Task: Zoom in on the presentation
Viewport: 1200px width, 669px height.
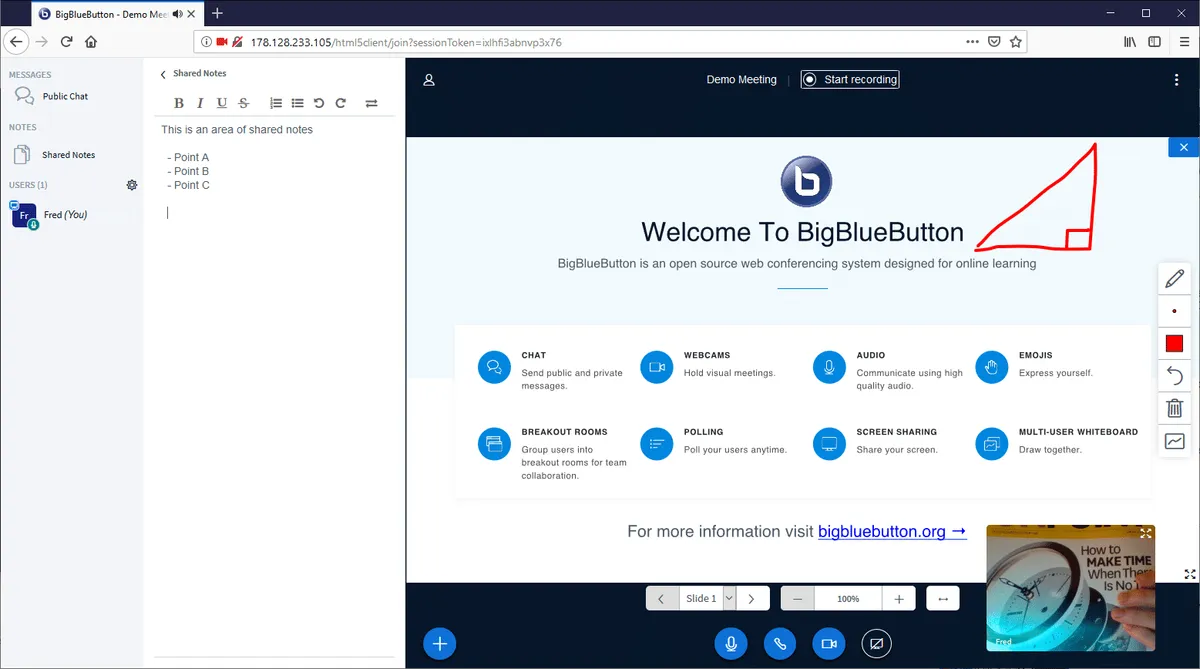Action: (899, 598)
